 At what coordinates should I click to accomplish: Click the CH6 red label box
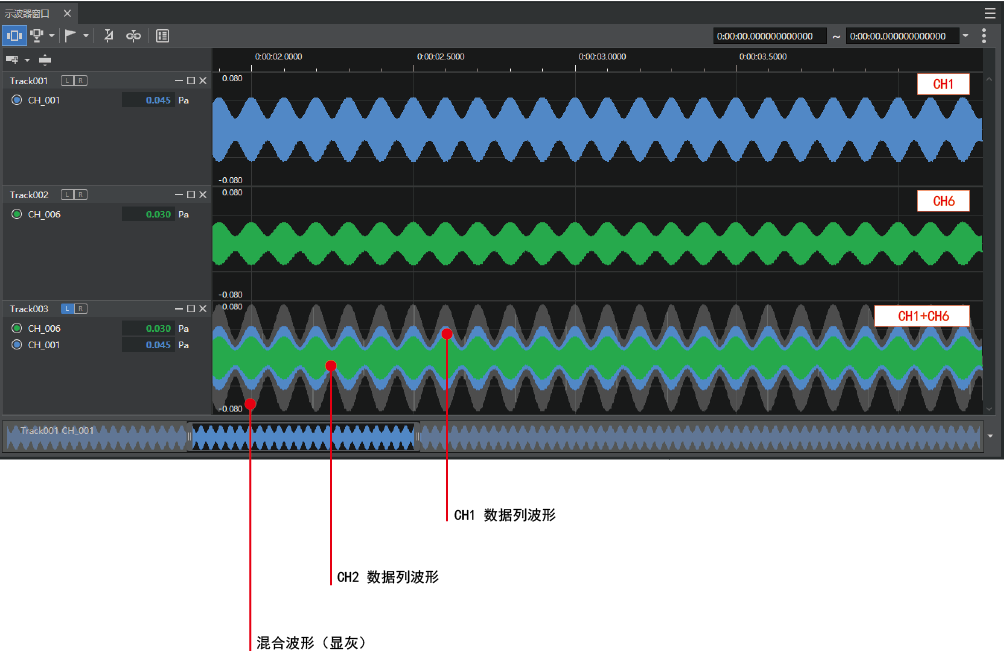[x=943, y=201]
